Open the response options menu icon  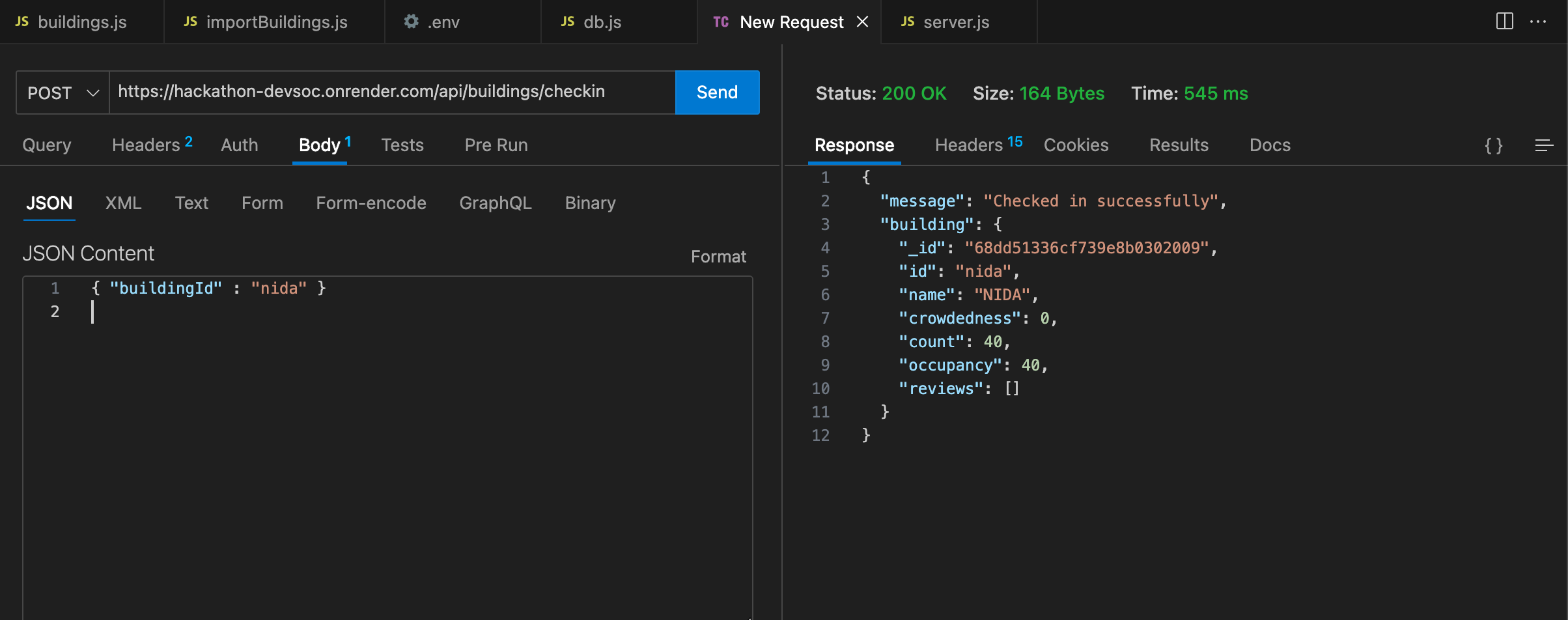[x=1544, y=145]
